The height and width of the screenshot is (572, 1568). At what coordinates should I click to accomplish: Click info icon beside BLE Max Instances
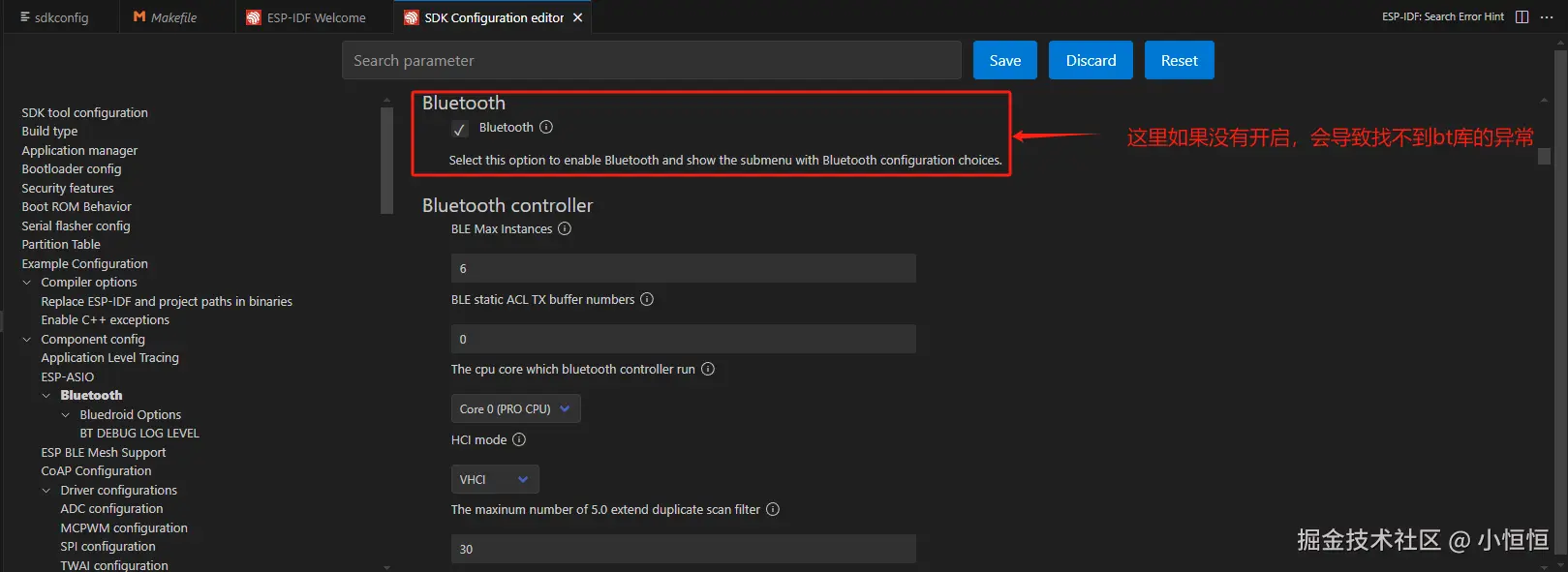point(565,228)
